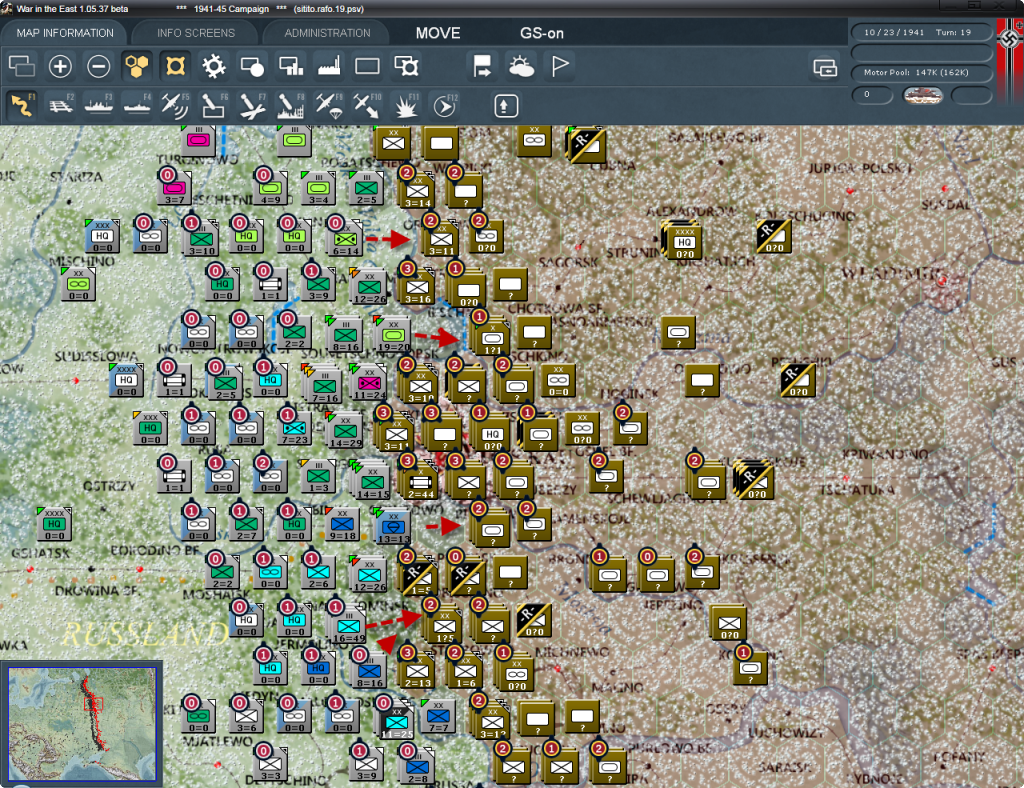Click the white gear icon in the toolbar
Image resolution: width=1024 pixels, height=788 pixels.
pyautogui.click(x=214, y=66)
